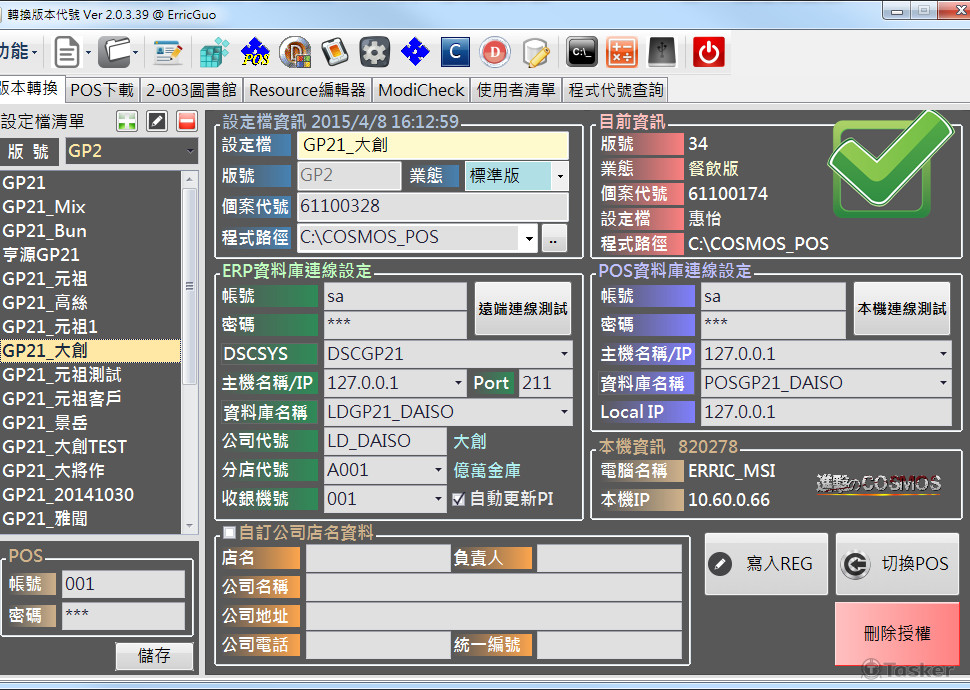Open the command prompt icon
Image resolution: width=970 pixels, height=690 pixels.
point(582,53)
